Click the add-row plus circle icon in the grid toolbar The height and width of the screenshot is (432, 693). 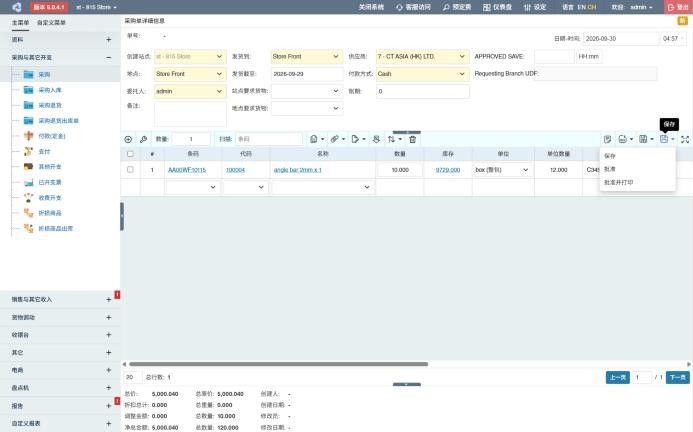click(128, 139)
